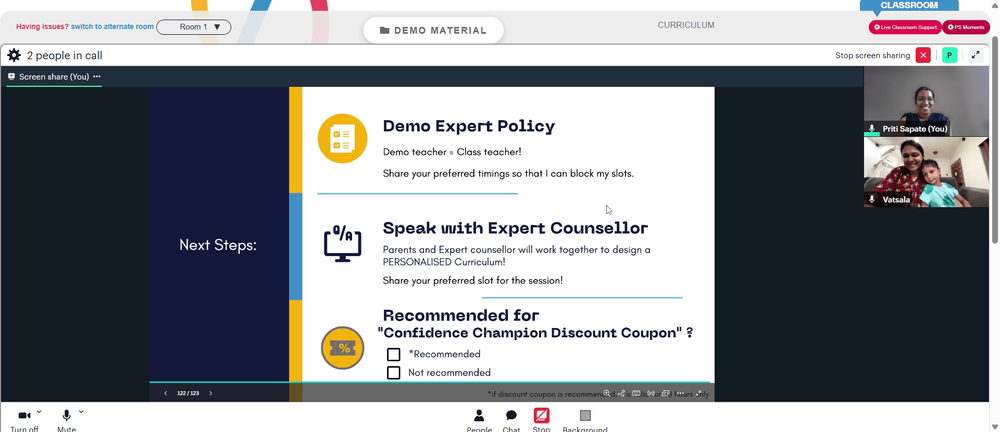
Task: Tick the Not recommended checkbox
Action: coord(393,373)
